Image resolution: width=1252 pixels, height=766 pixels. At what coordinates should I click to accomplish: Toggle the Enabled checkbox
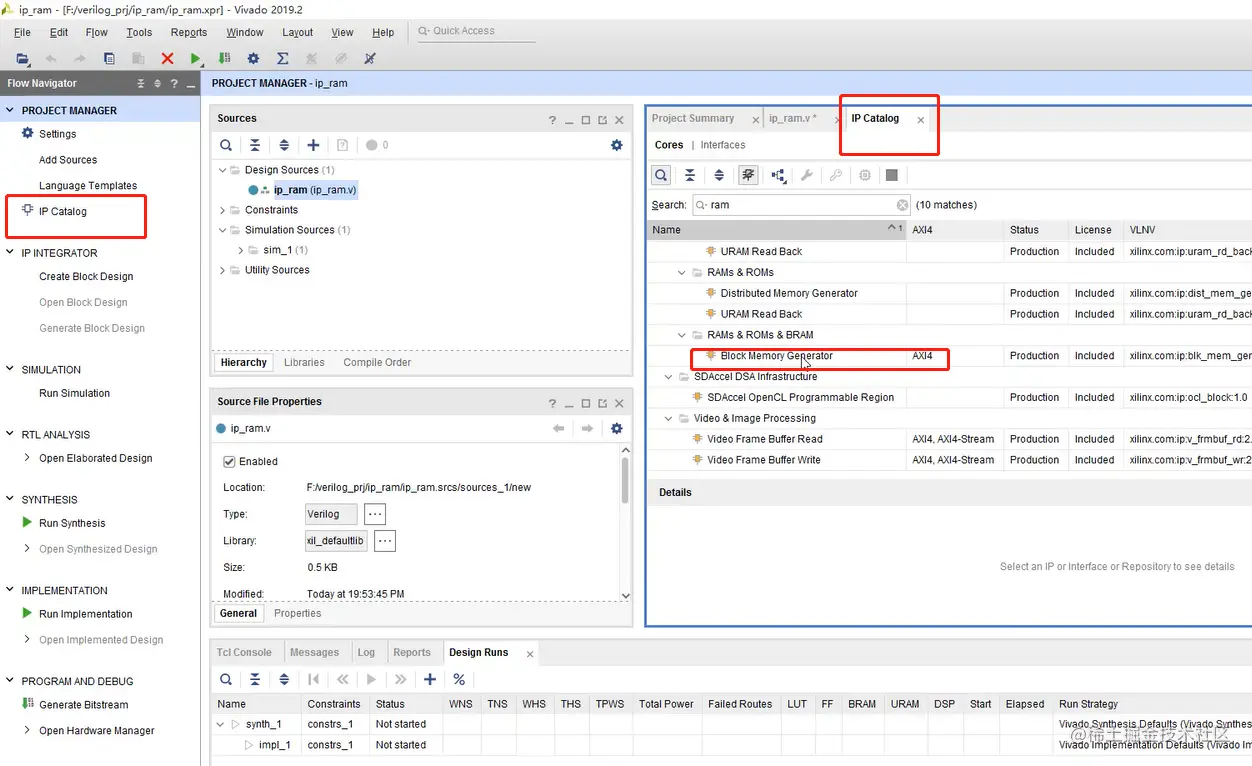click(229, 461)
